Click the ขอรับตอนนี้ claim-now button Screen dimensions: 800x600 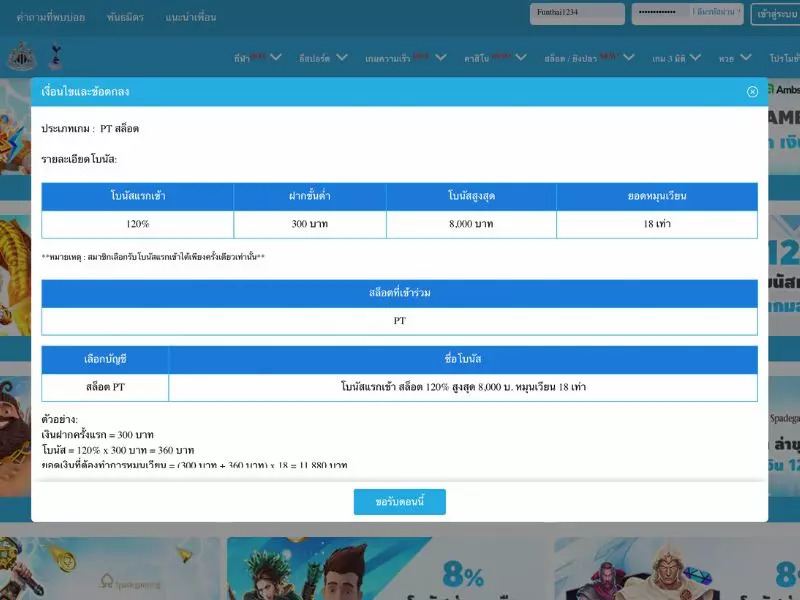[399, 502]
